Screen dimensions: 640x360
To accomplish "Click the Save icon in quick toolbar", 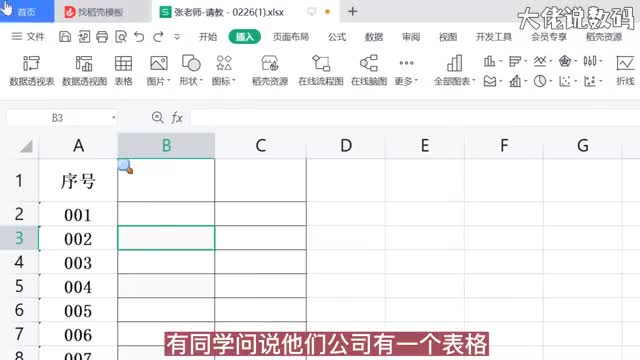I will point(65,37).
